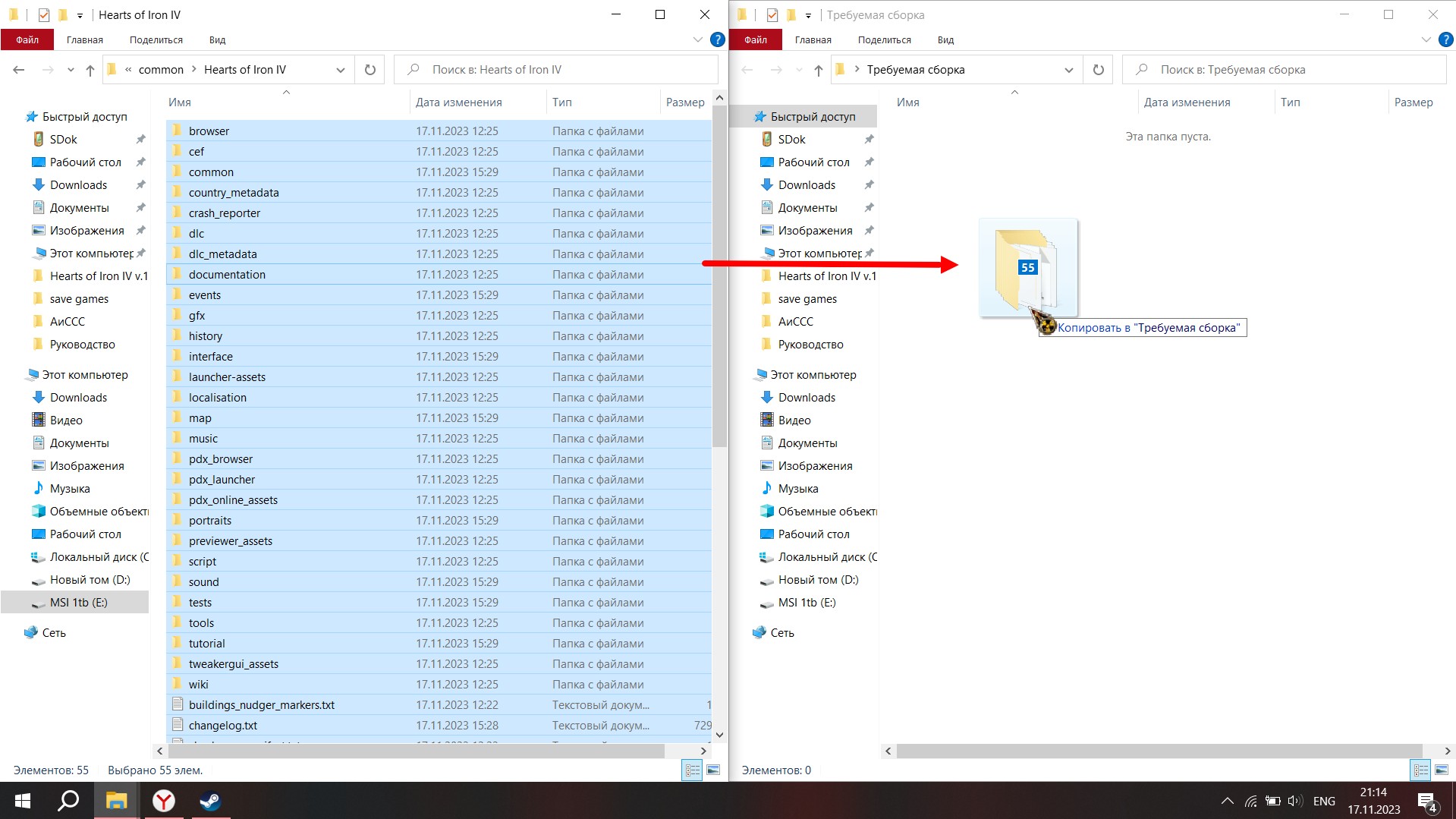
Task: Click search box in Hearts of Iron IV window
Action: (556, 70)
